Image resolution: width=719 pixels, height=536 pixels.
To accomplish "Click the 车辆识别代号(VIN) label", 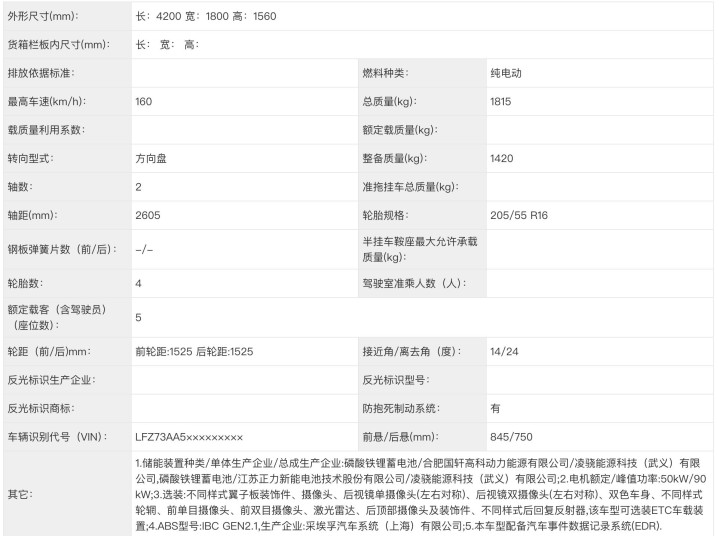I will 57,437.
